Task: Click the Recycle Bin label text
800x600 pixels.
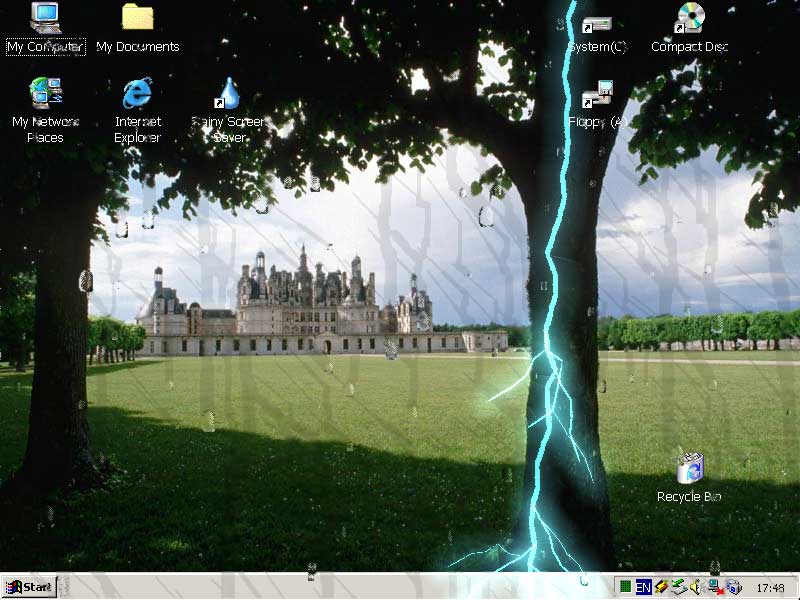Action: [x=689, y=496]
